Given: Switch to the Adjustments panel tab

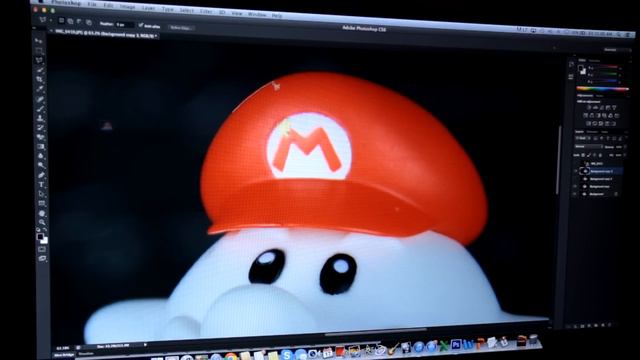Looking at the screenshot, I should tap(585, 96).
